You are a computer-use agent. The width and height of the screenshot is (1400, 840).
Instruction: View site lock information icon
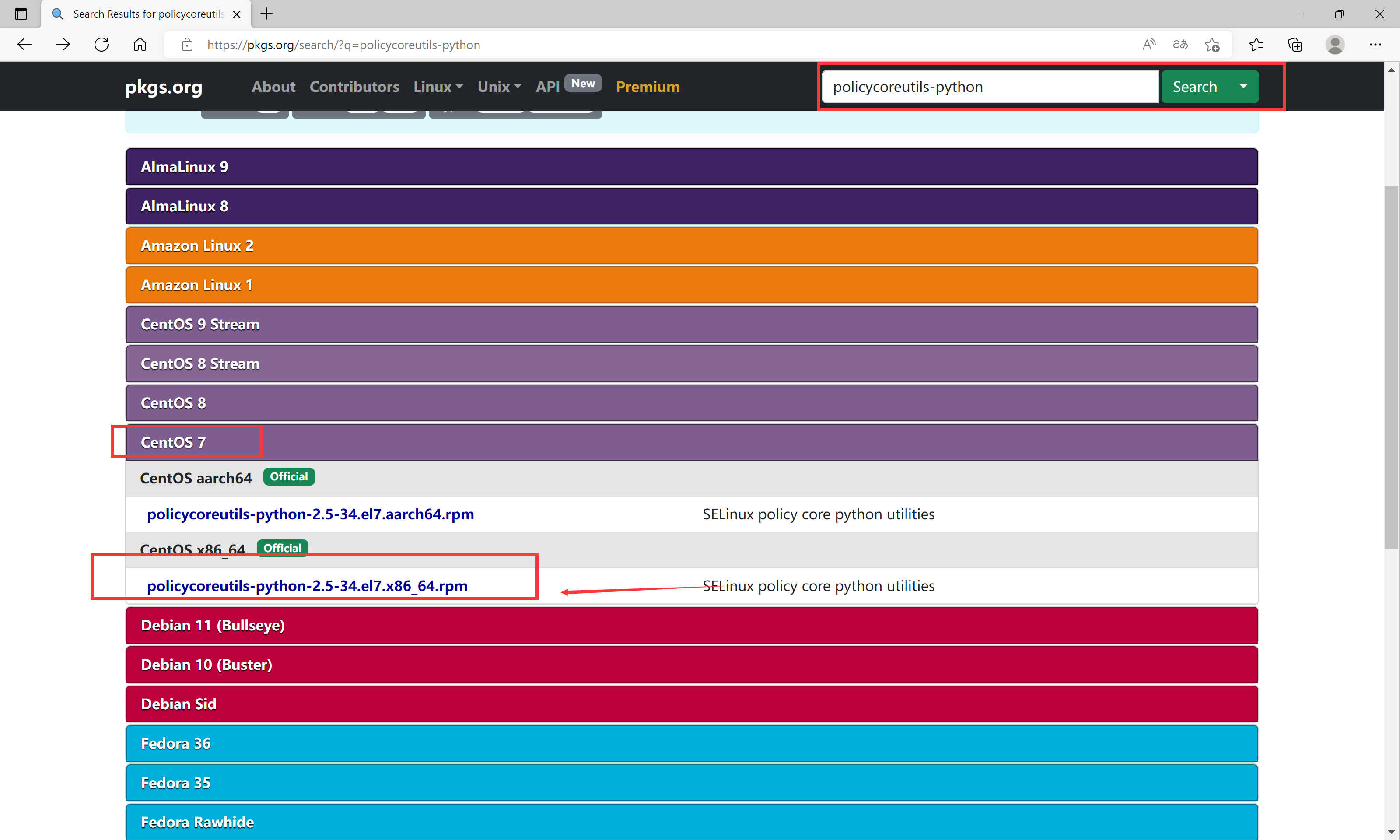coord(187,45)
